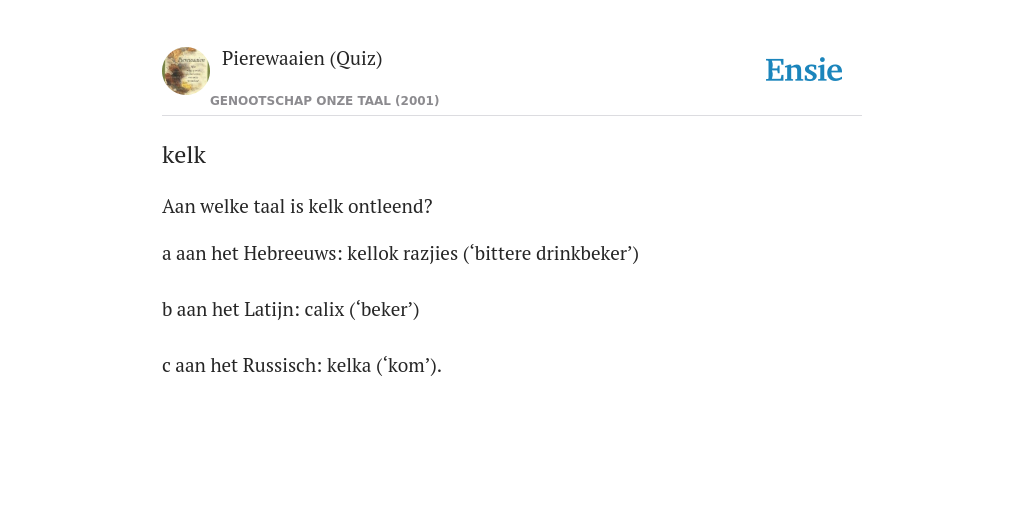Click the phrase kellok razjies
This screenshot has width=1024, height=512.
click(403, 253)
